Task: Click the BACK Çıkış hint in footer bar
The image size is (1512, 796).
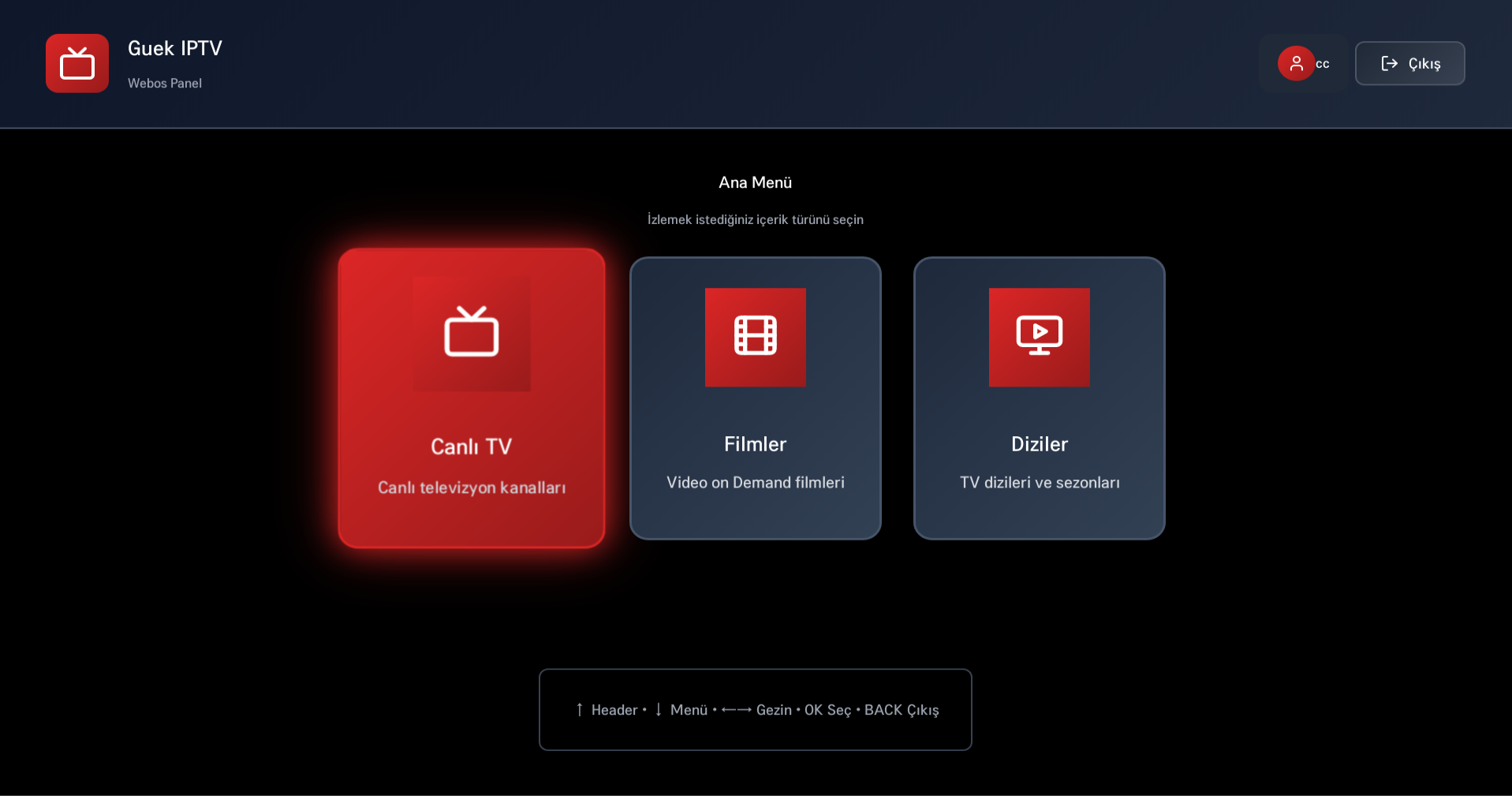Action: coord(902,710)
